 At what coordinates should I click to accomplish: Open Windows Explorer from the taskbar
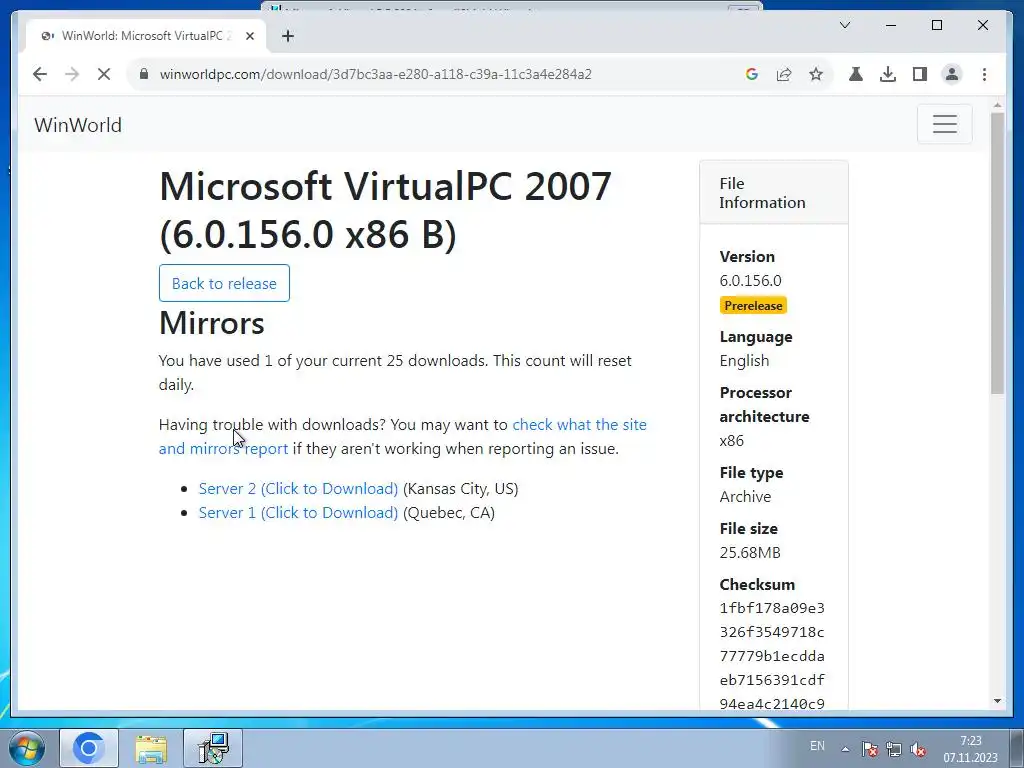click(x=151, y=748)
